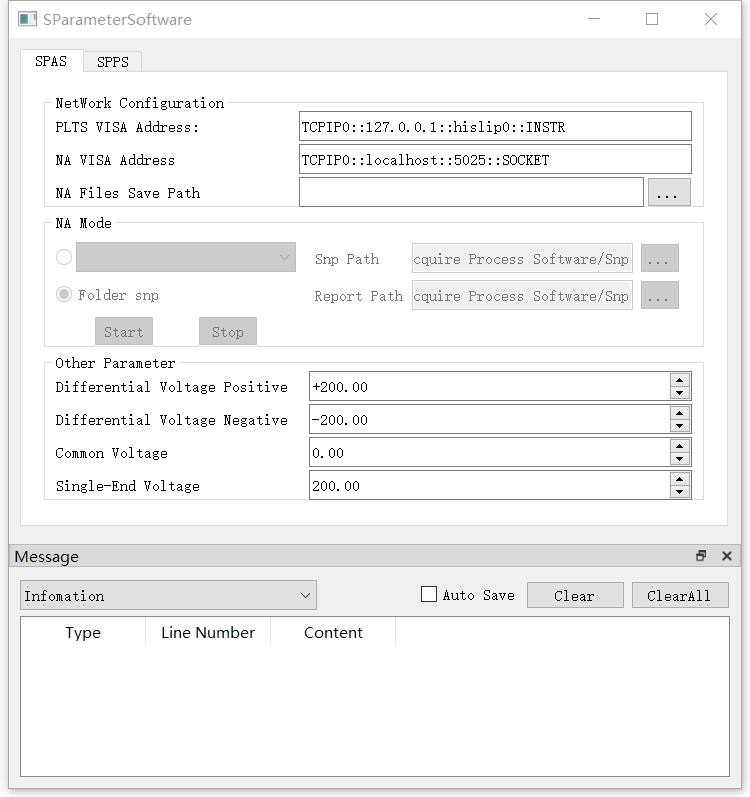Open the Infomation message filter dropdown
This screenshot has height=797, width=750.
coord(168,596)
